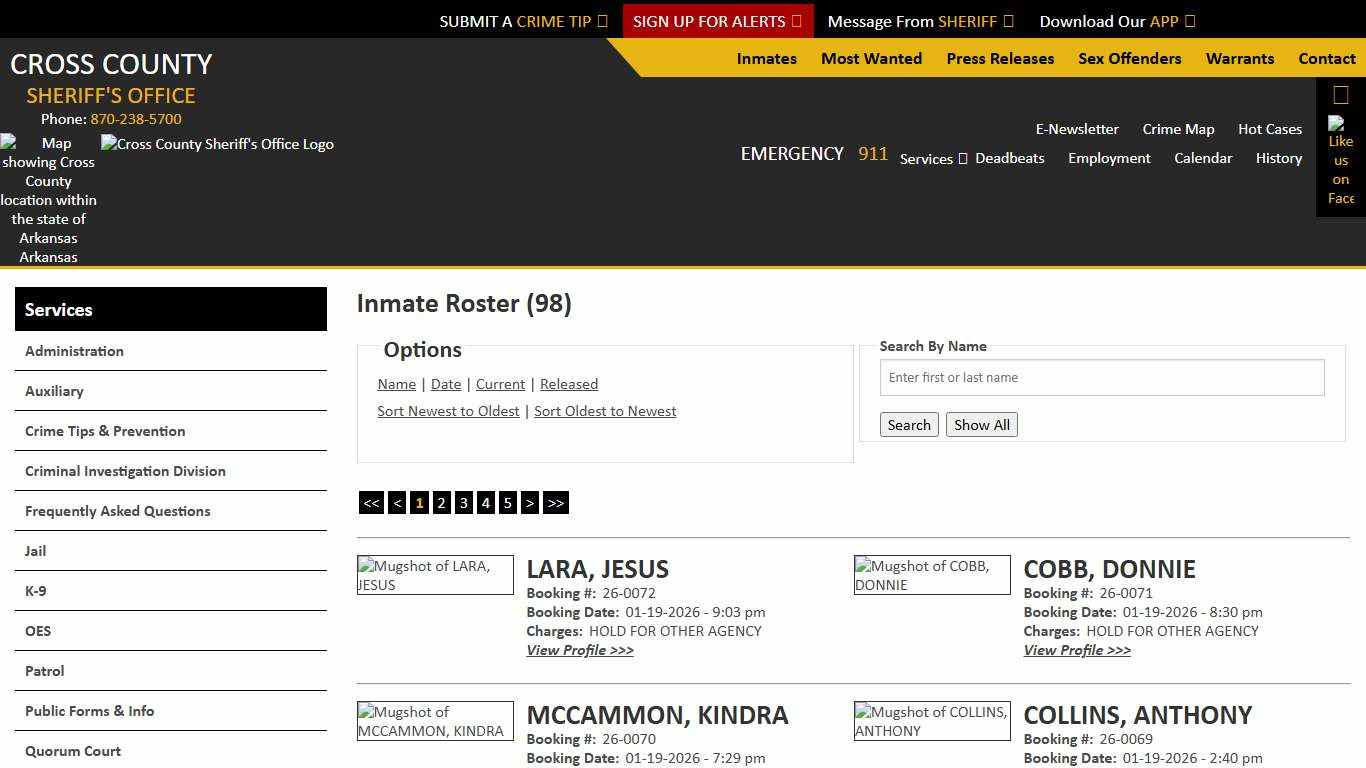This screenshot has width=1366, height=768.
Task: Click the Arkansas county map image
Action: click(x=48, y=199)
